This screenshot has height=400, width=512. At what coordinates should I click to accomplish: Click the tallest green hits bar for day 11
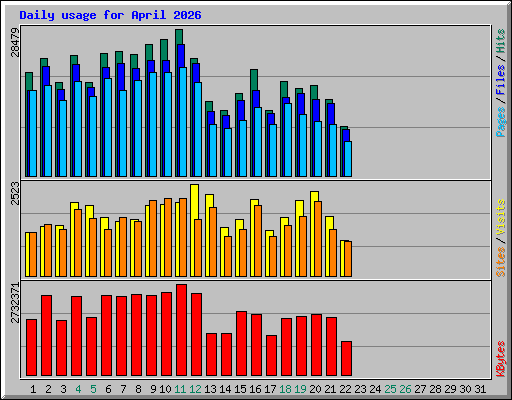click(179, 37)
